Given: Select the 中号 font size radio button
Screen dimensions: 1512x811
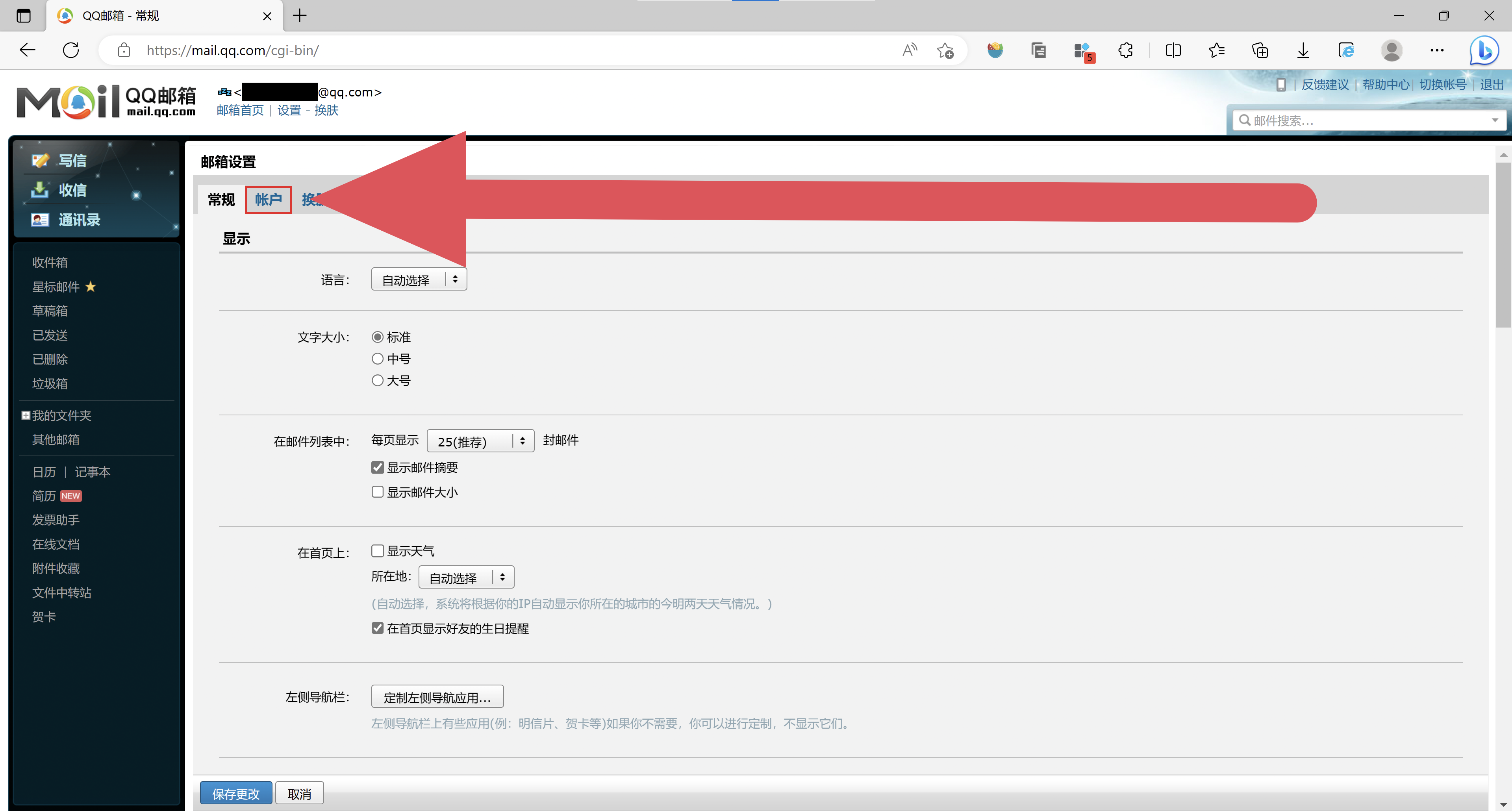Looking at the screenshot, I should [378, 358].
